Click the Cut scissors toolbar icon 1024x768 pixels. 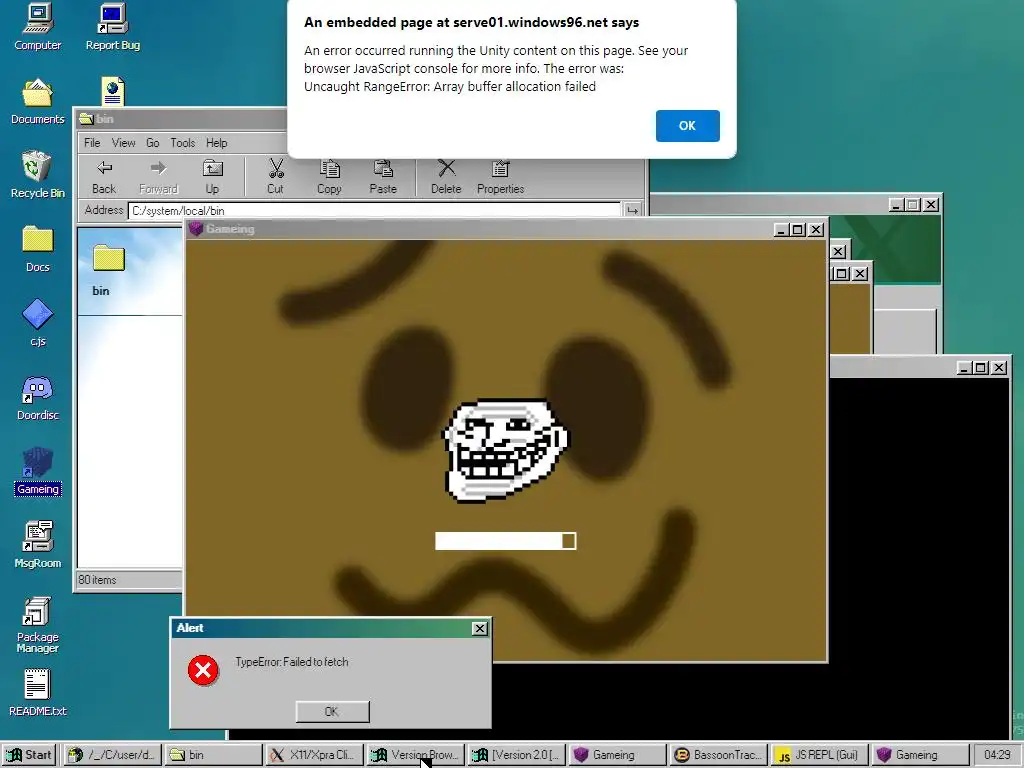coord(276,177)
